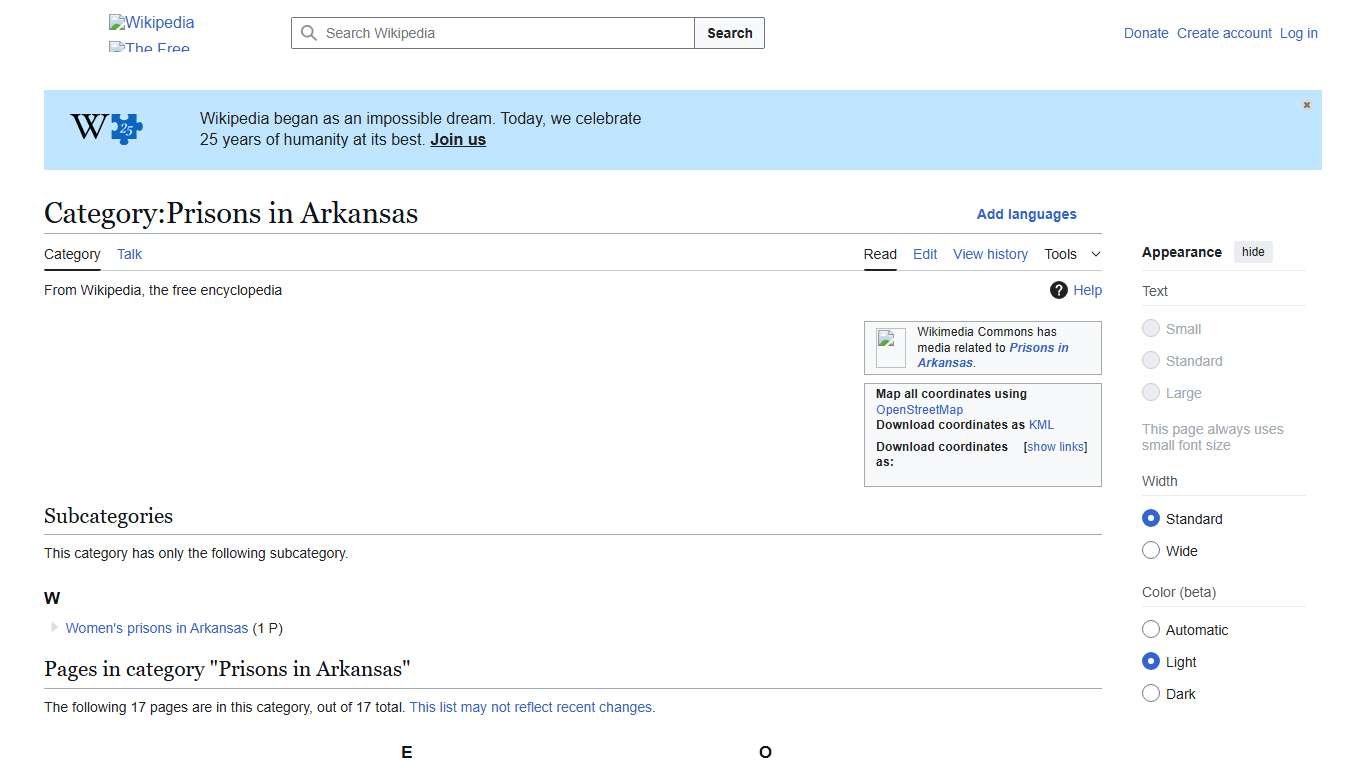Enable Automatic color mode
1366x768 pixels.
[1151, 629]
